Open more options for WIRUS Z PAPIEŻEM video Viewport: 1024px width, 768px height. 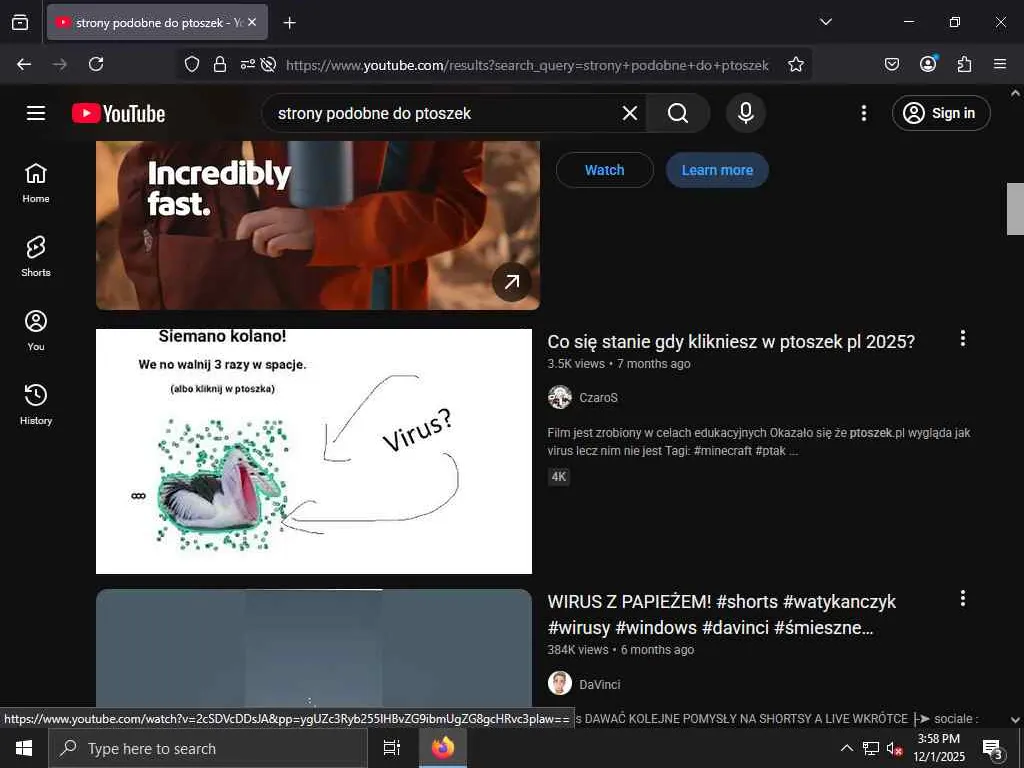click(963, 598)
